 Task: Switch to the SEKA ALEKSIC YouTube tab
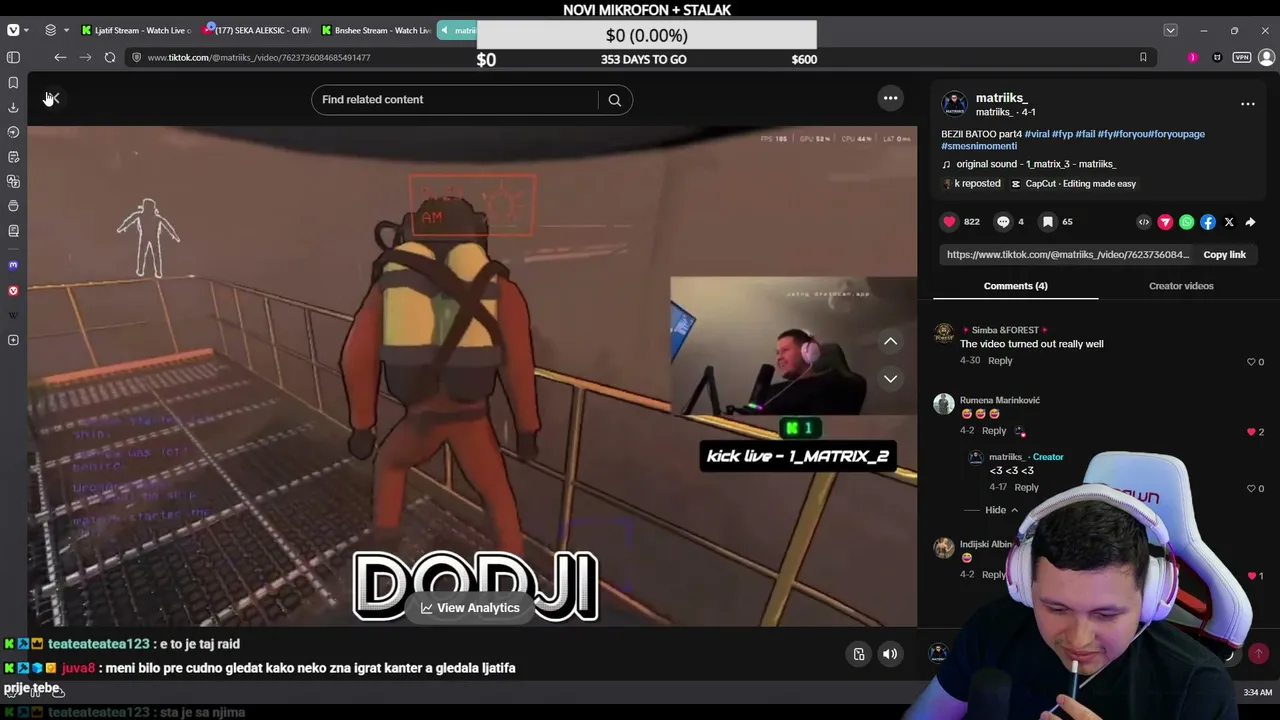tap(256, 31)
